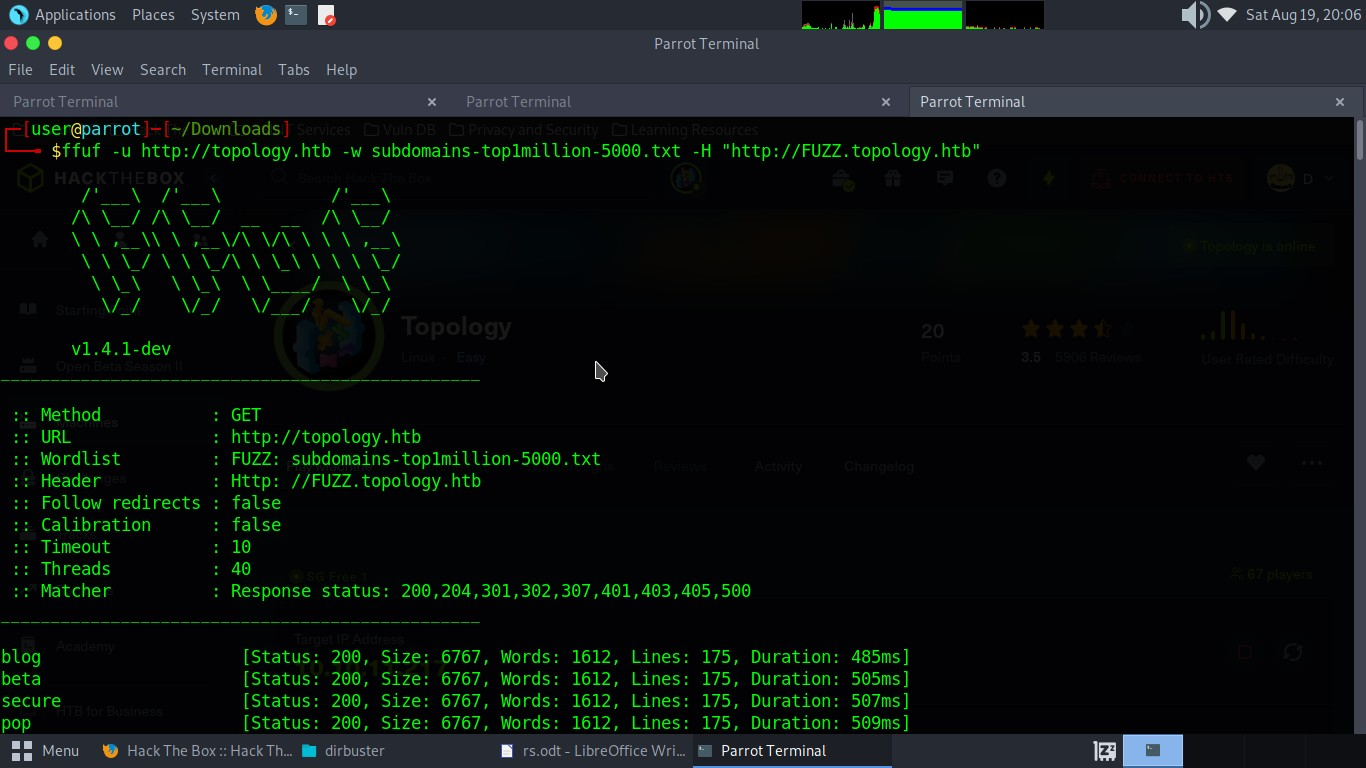Click the terminal vertical scrollbar
This screenshot has height=768, width=1366.
1359,140
